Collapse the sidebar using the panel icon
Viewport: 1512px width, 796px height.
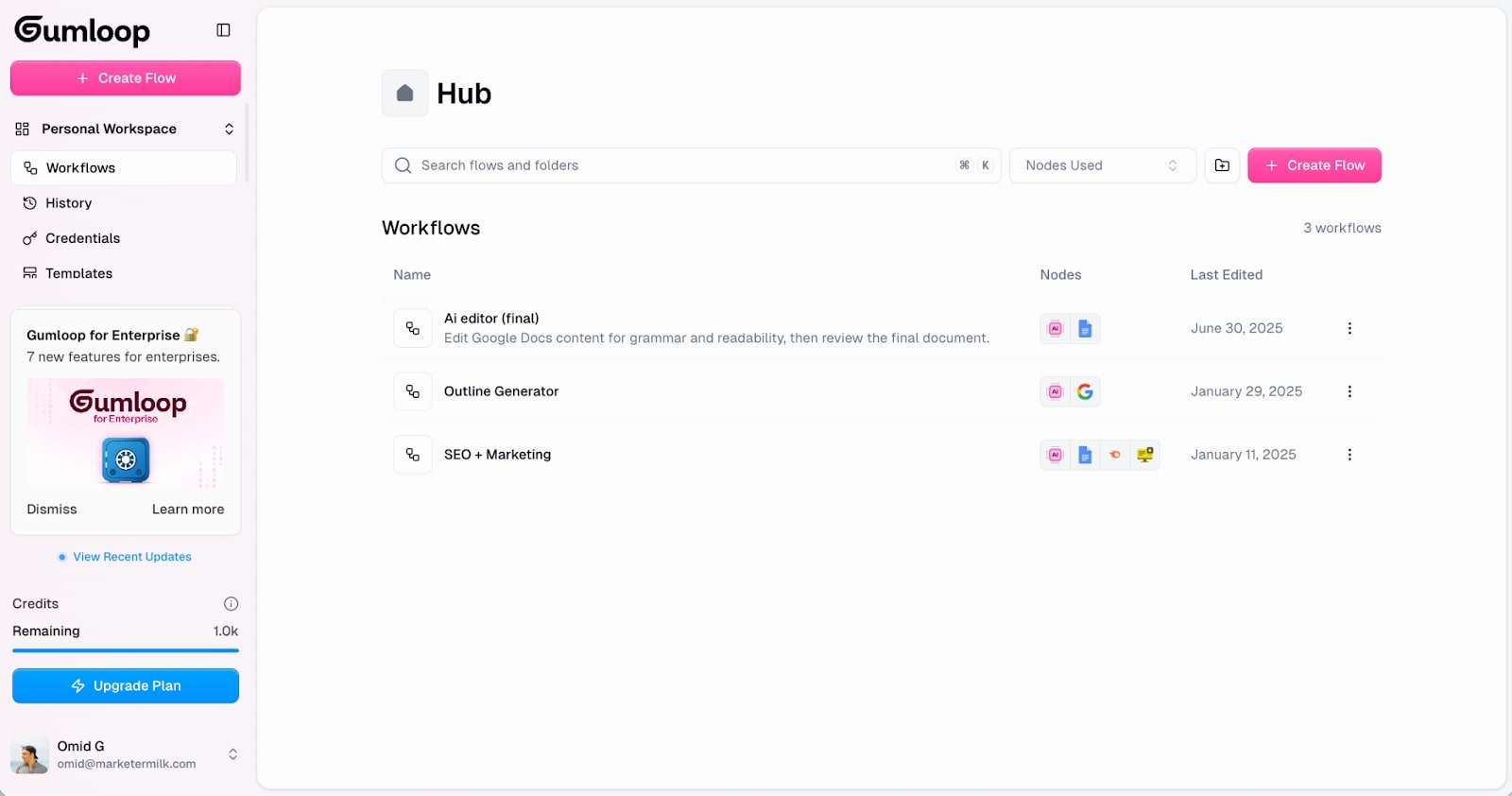click(223, 30)
